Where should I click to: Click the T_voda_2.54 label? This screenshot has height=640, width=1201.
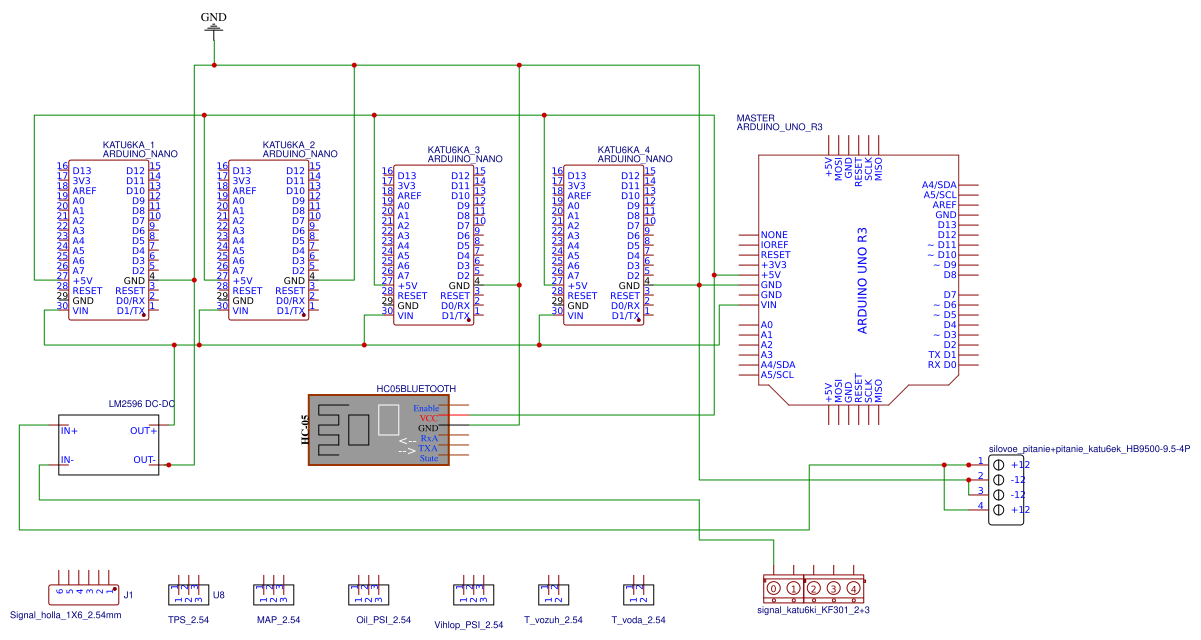point(638,620)
